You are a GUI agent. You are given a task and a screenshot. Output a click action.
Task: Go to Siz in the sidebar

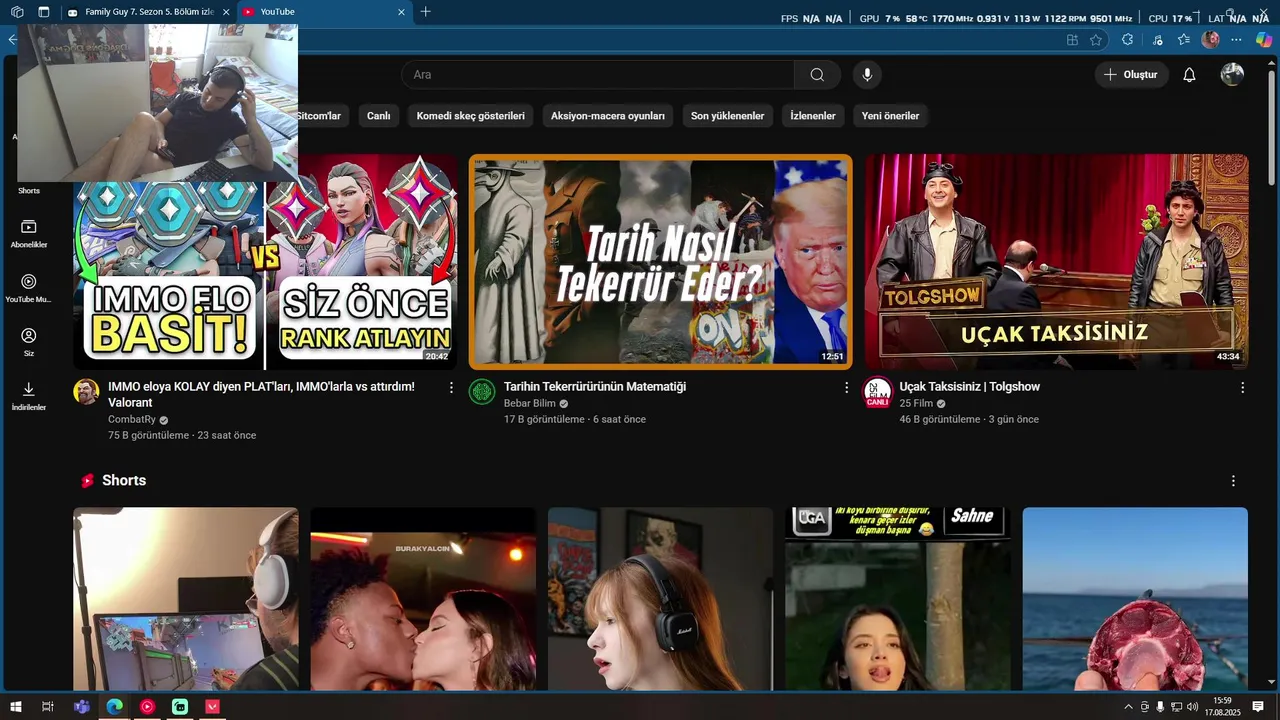[x=29, y=343]
